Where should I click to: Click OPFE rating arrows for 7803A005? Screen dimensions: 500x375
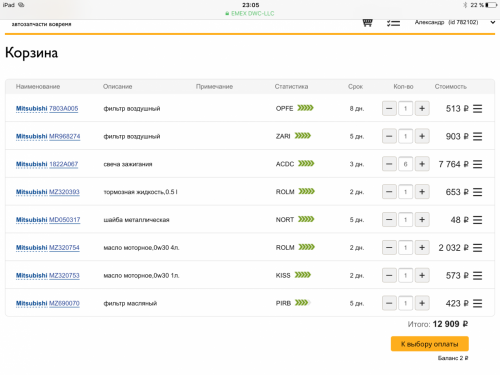(305, 108)
